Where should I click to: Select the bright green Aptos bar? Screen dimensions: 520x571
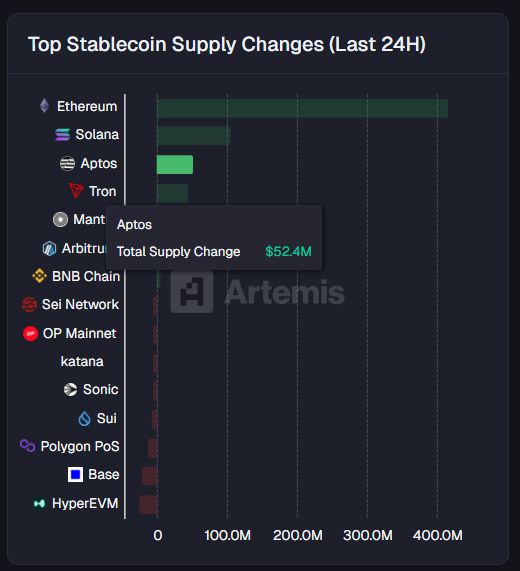[175, 165]
